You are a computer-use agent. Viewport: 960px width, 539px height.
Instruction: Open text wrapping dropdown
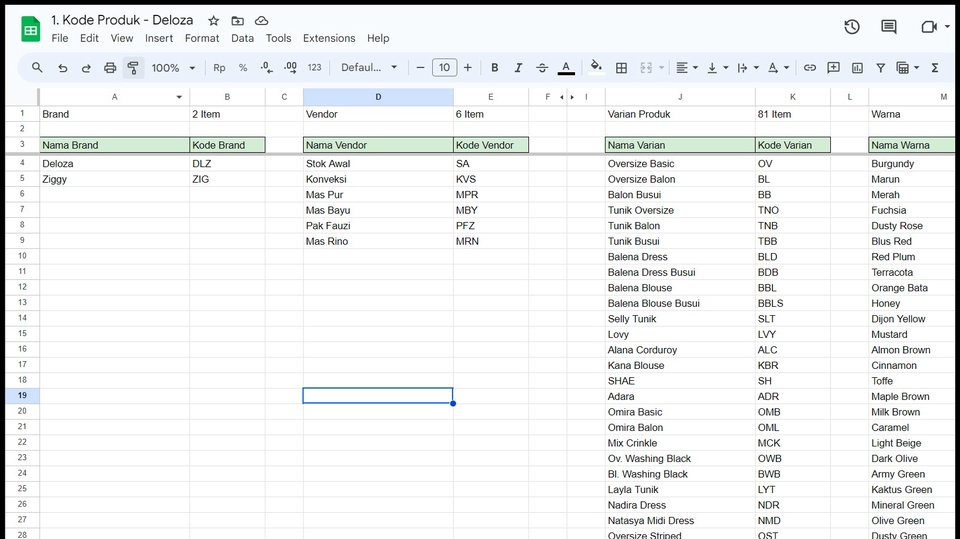tap(748, 67)
